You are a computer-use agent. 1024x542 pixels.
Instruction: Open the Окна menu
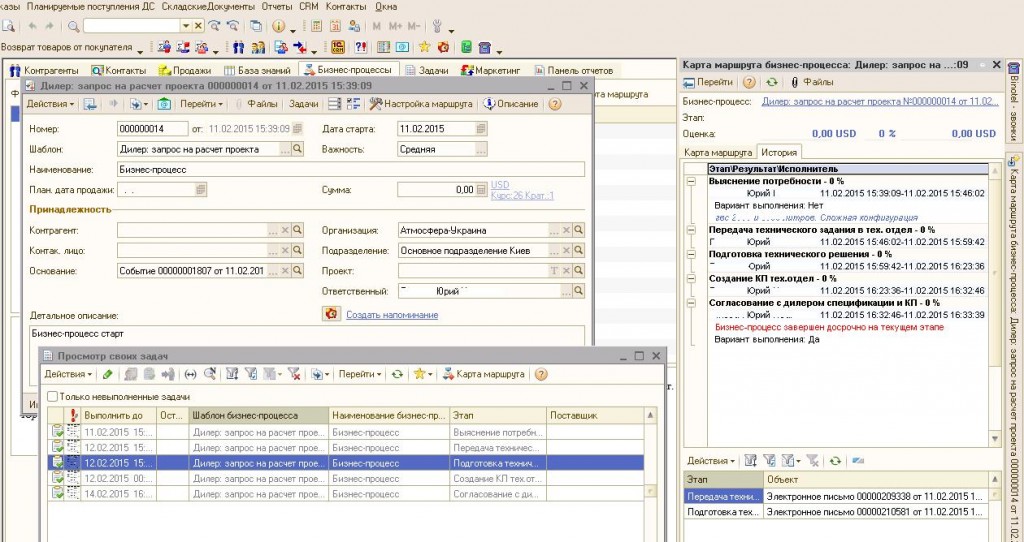pyautogui.click(x=386, y=7)
